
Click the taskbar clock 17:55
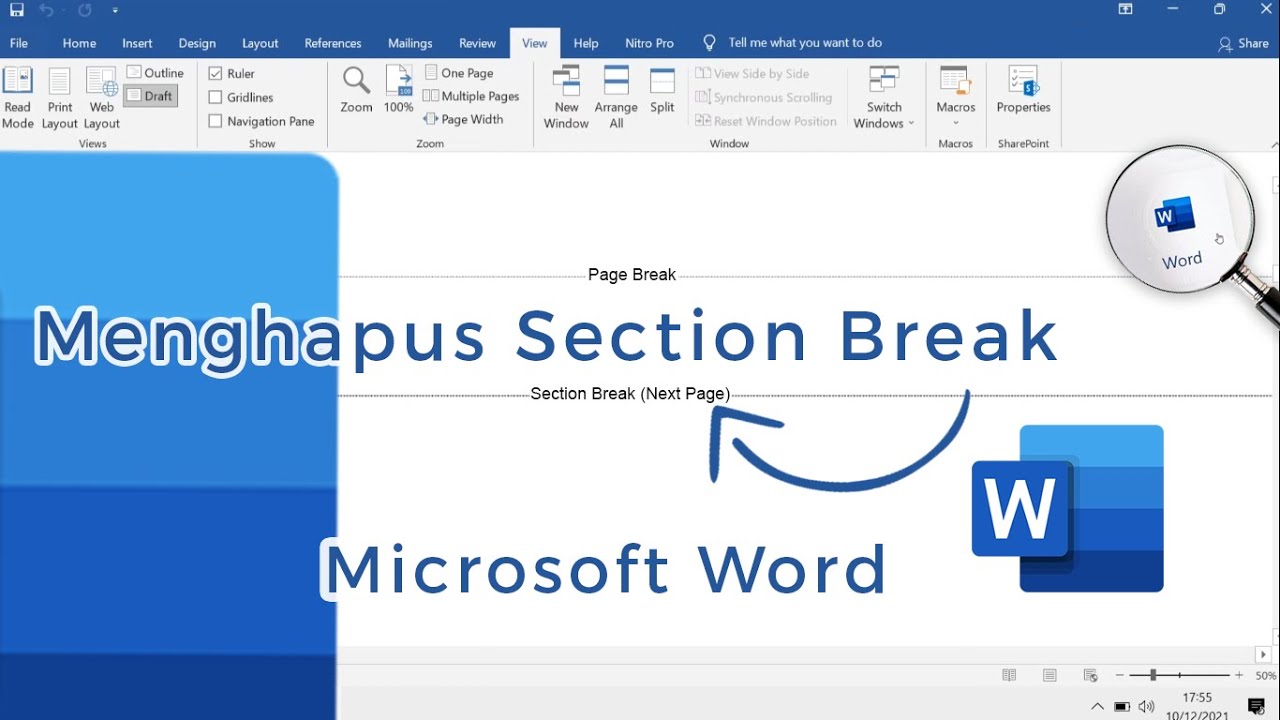click(1197, 698)
